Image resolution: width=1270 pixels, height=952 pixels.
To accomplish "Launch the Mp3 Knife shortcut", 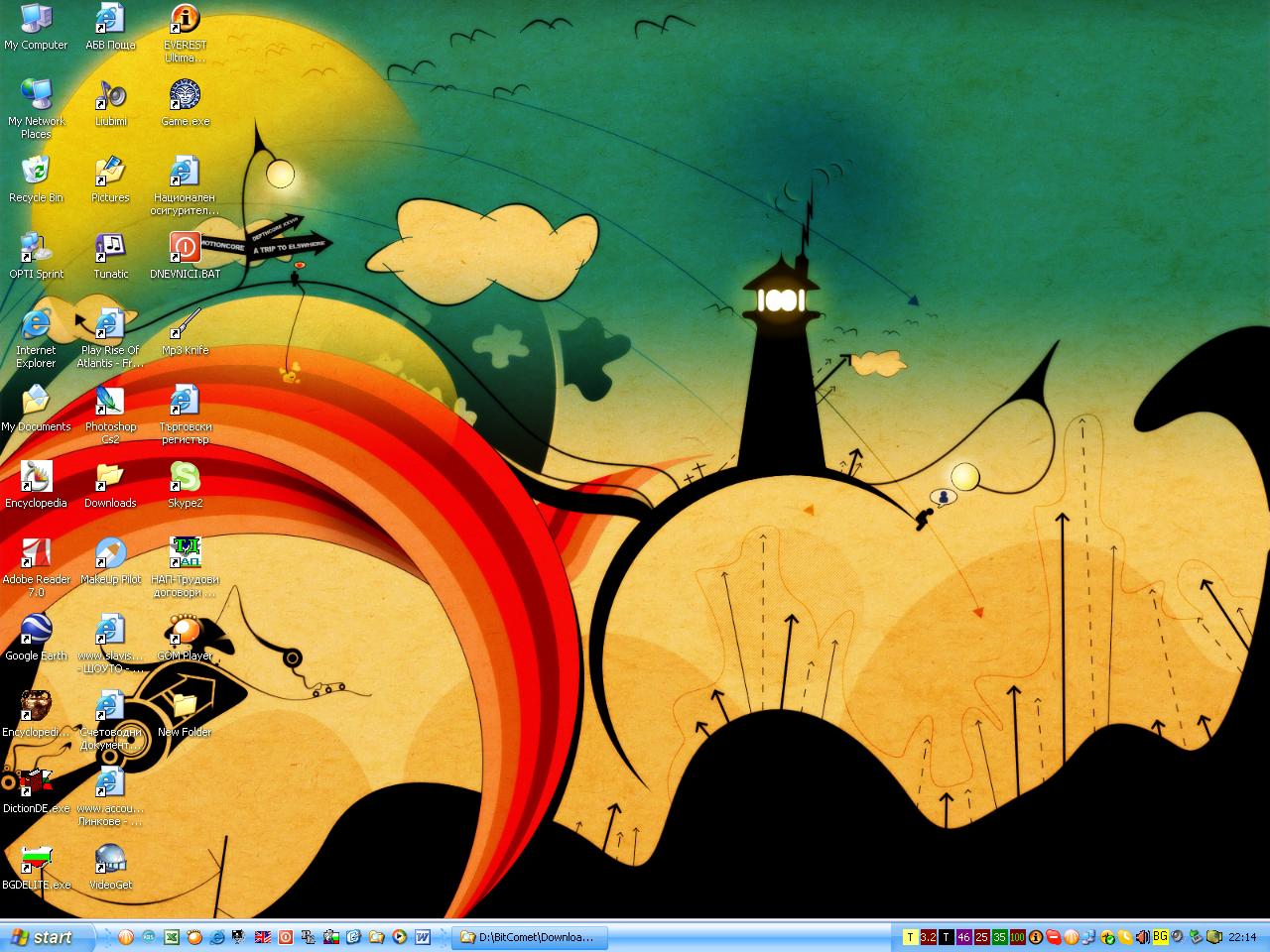I will pos(185,333).
